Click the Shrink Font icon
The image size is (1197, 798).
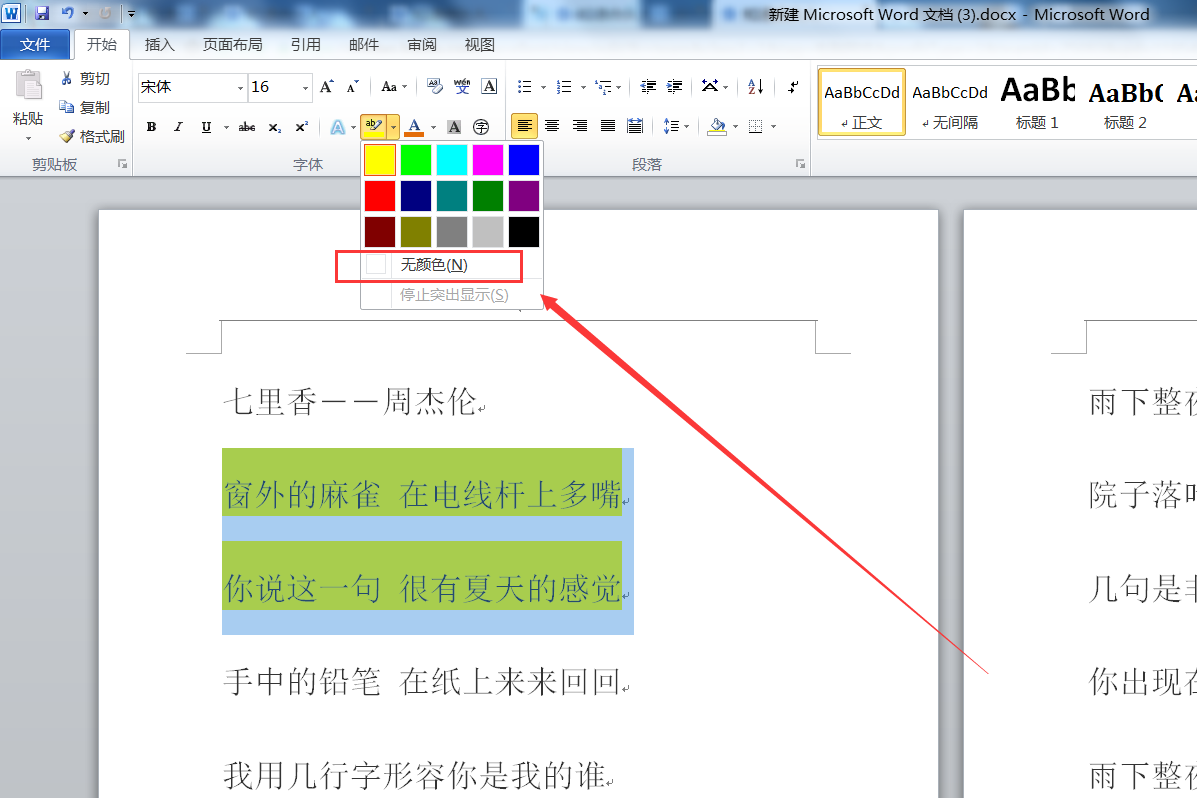point(352,87)
